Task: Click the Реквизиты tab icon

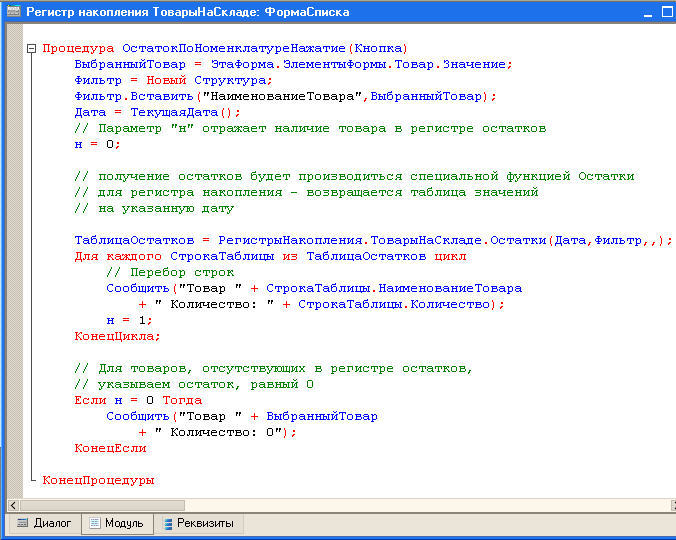Action: pos(168,523)
